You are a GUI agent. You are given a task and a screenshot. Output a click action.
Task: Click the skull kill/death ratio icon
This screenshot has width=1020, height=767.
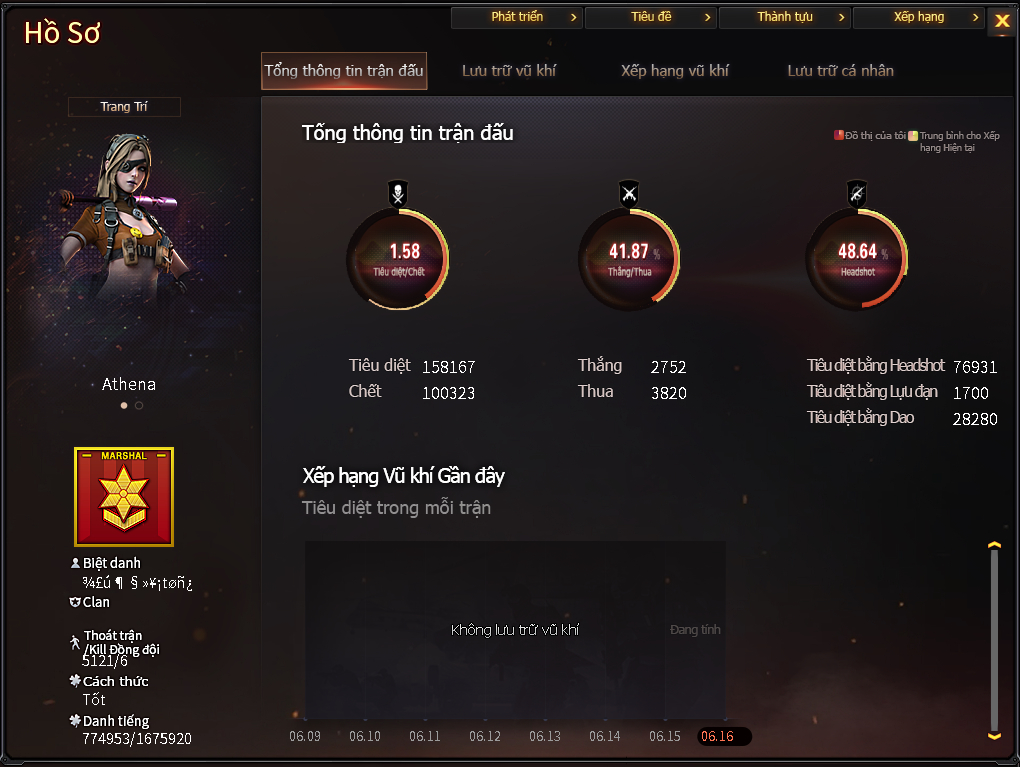[x=398, y=193]
